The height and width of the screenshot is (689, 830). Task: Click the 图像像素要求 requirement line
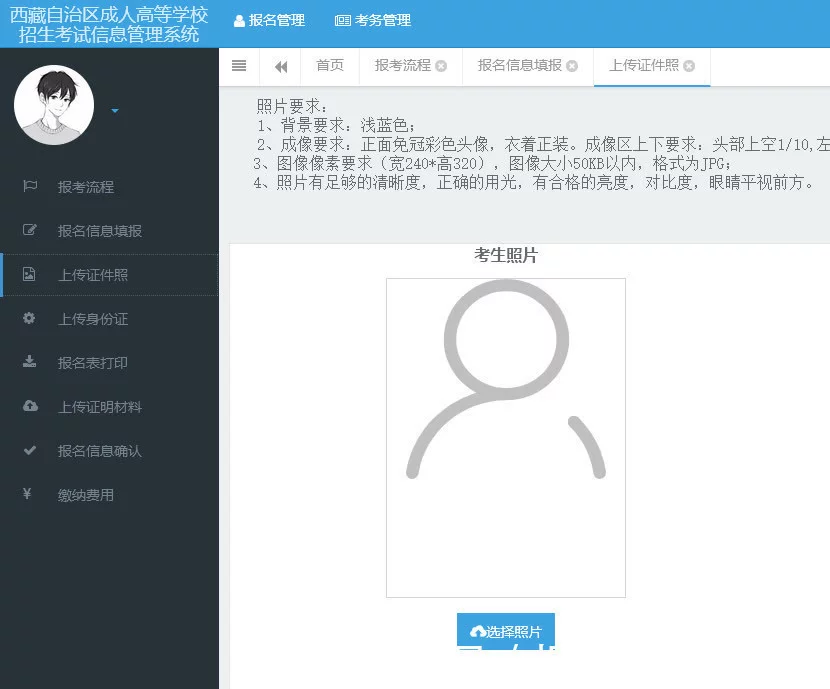click(x=492, y=164)
